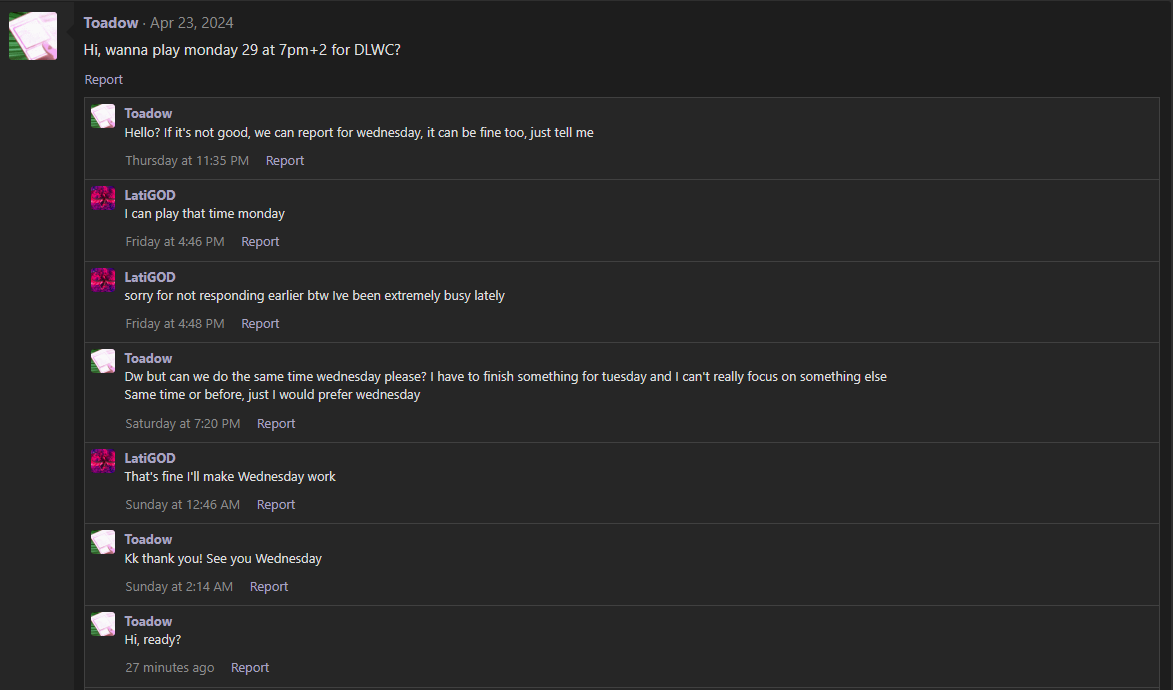Report LatiGOD's reply from Friday at 4:48 PM

point(260,323)
